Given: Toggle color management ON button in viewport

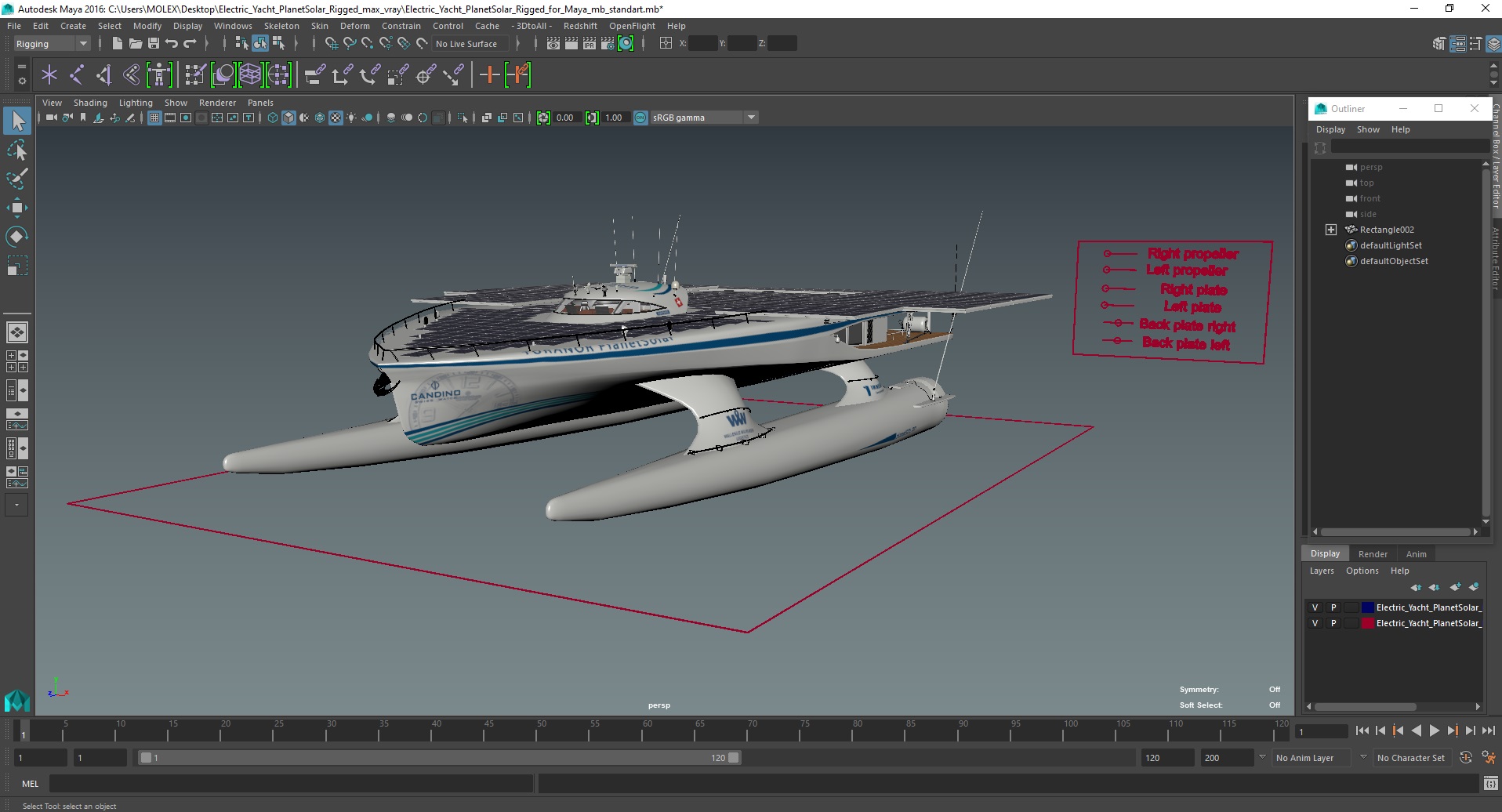Looking at the screenshot, I should [x=640, y=118].
